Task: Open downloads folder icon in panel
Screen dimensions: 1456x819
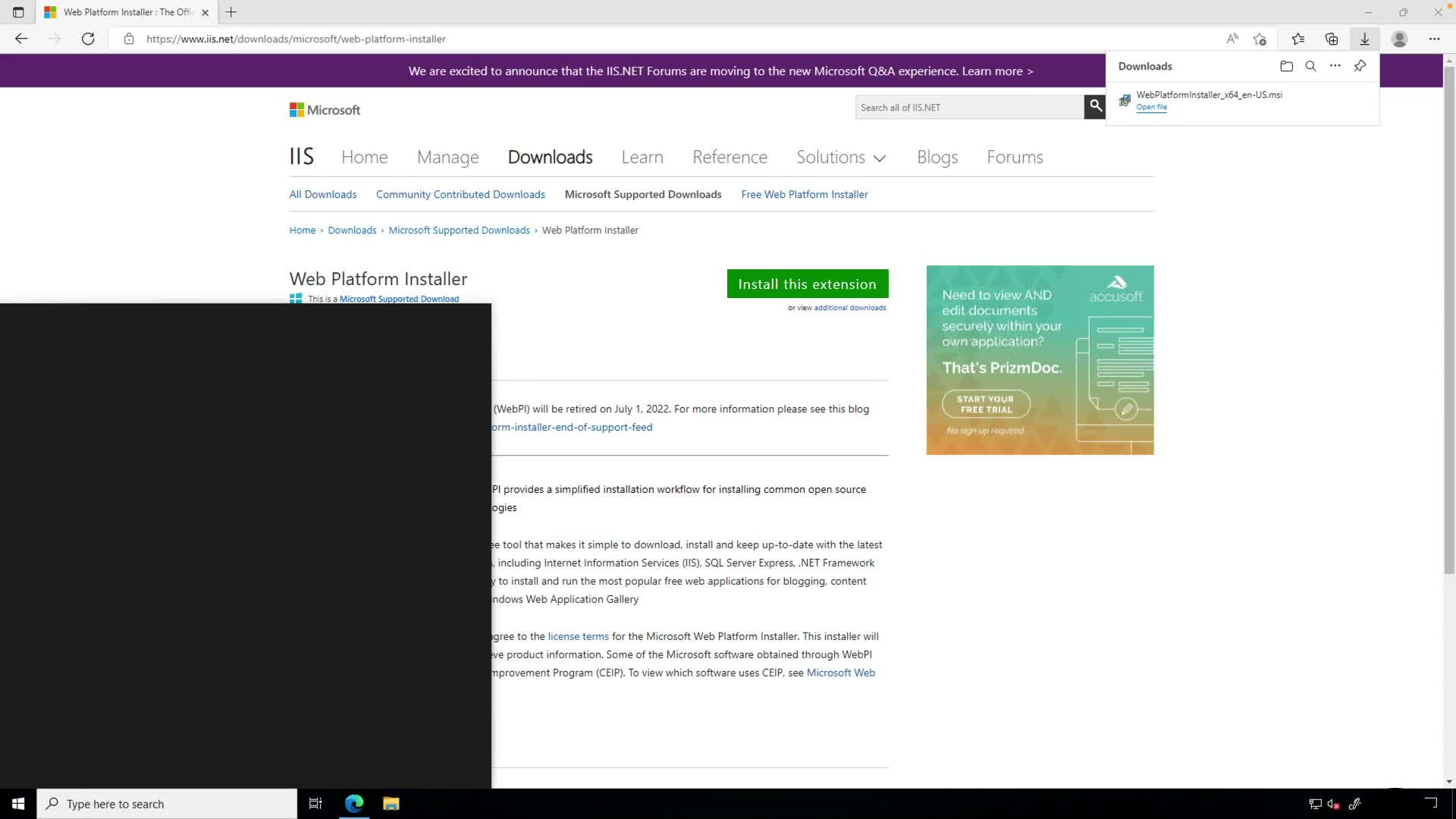Action: coord(1286,66)
